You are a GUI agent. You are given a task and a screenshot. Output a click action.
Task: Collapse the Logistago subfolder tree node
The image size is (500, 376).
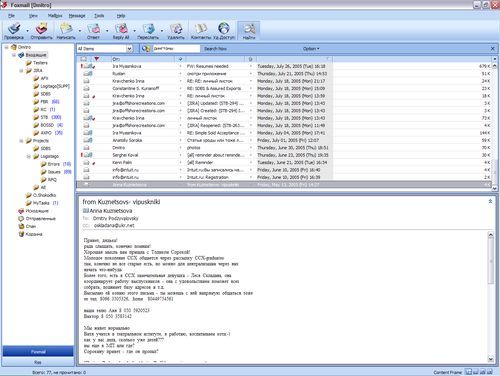(28, 156)
